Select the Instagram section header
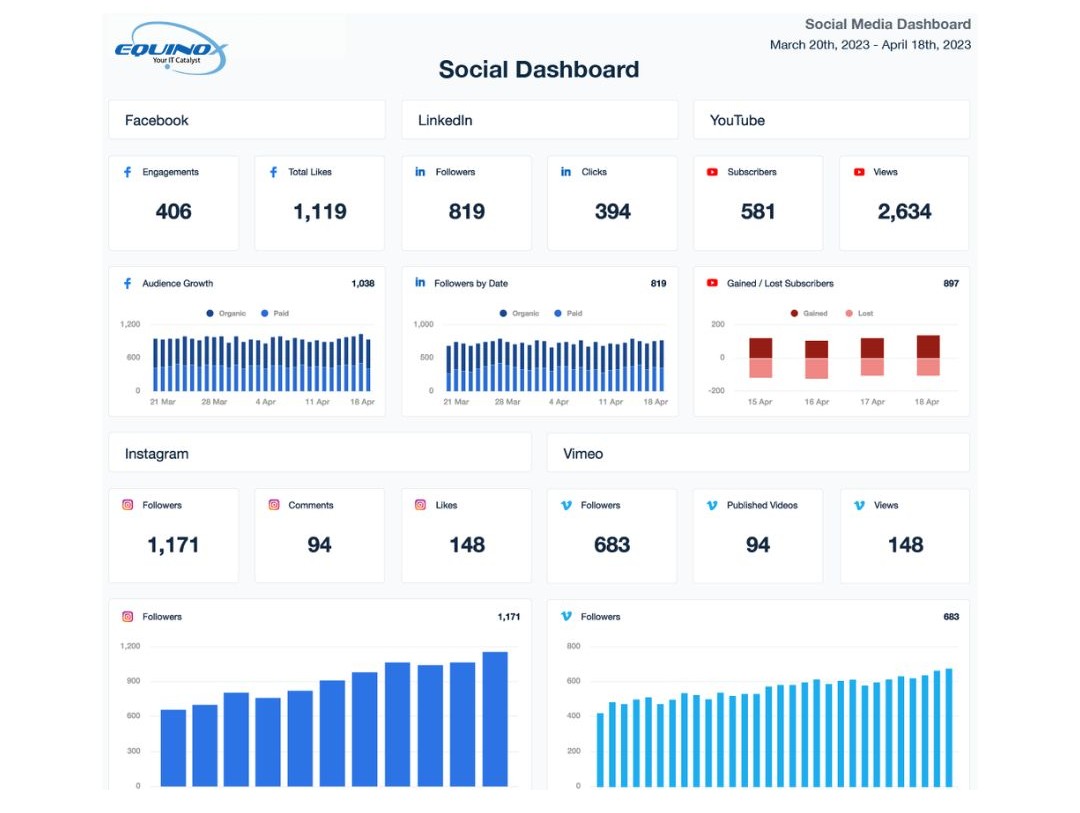This screenshot has width=1080, height=813. [x=320, y=453]
